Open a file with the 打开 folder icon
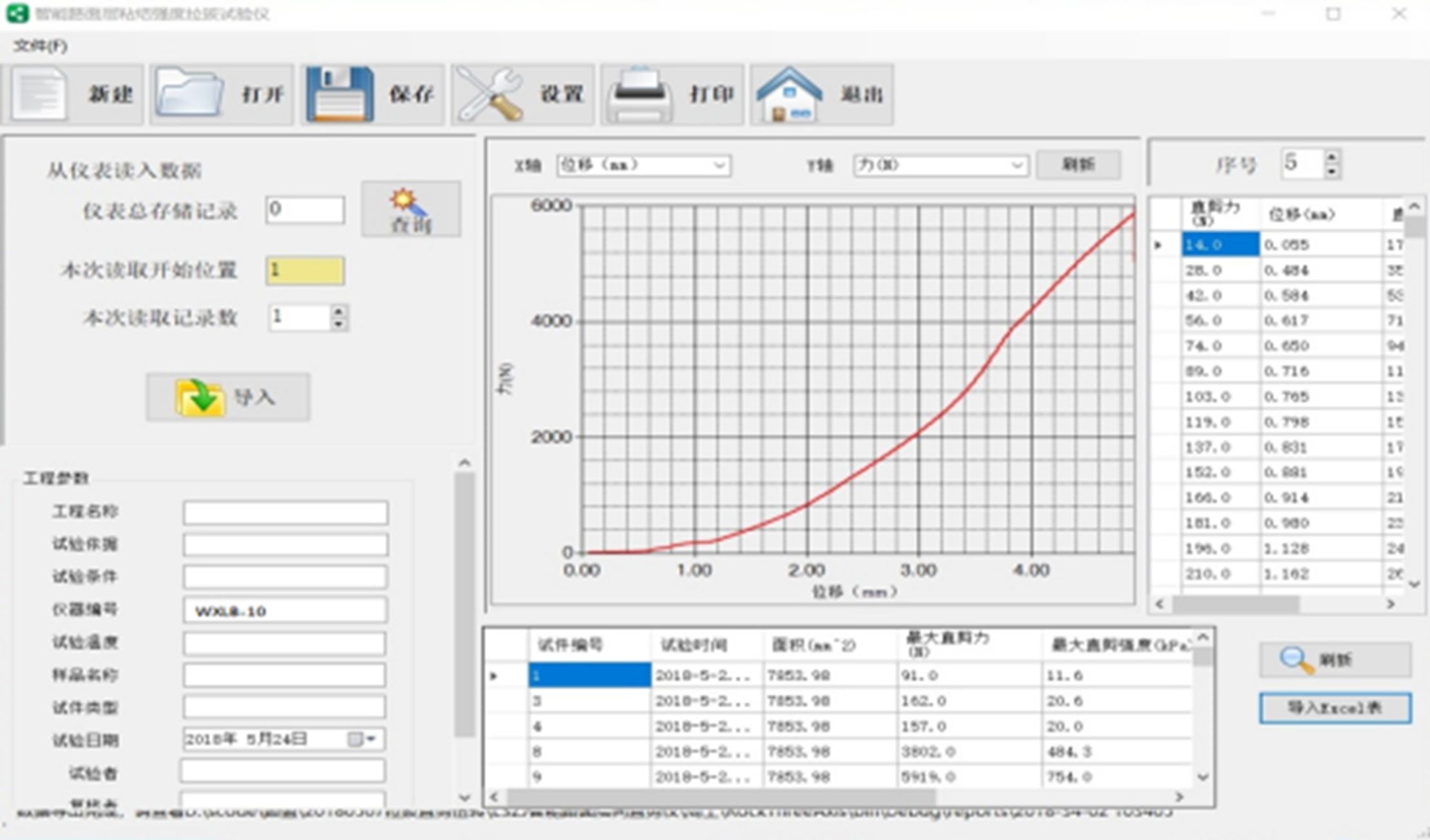The width and height of the screenshot is (1430, 840). (189, 95)
